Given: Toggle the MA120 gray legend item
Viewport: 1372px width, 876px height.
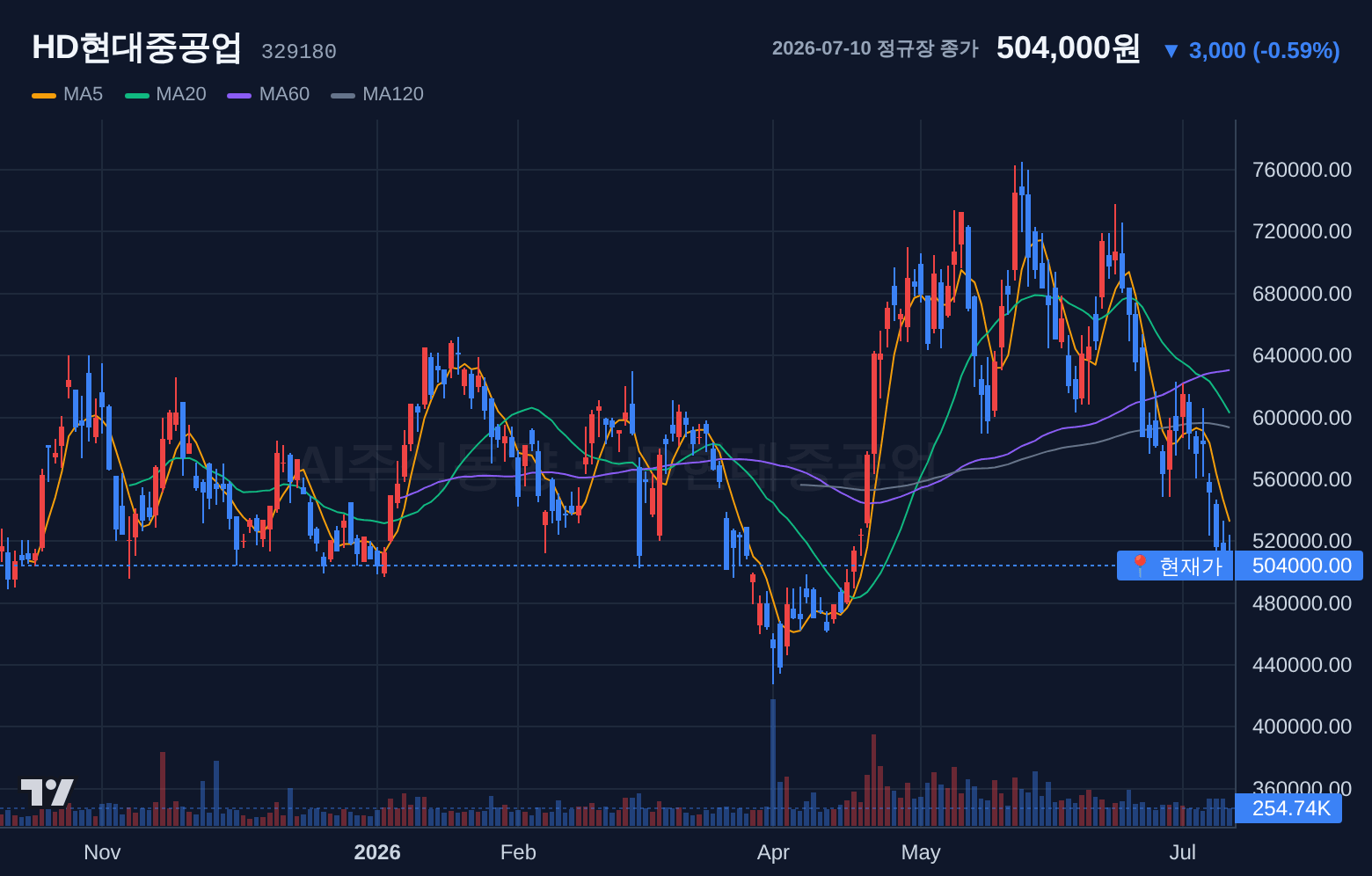Looking at the screenshot, I should coord(377,94).
